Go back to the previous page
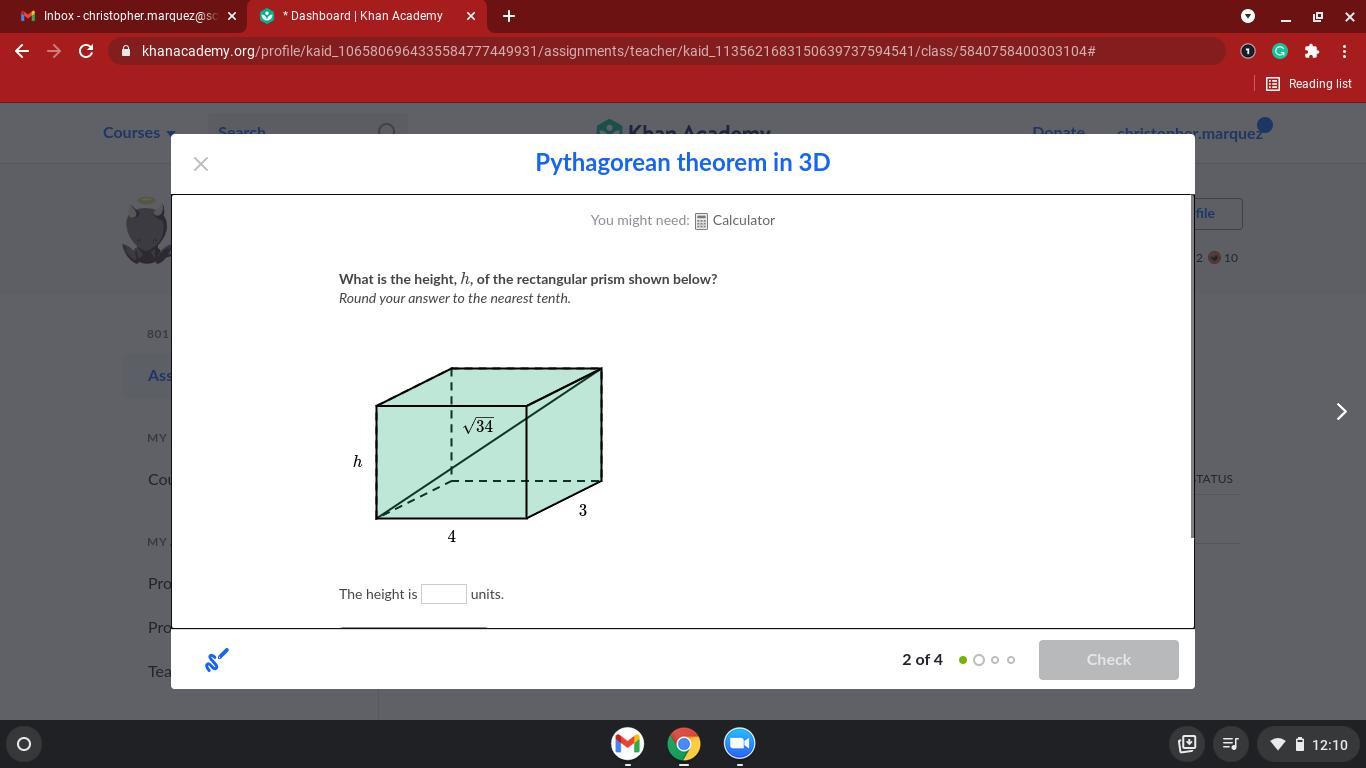Screen dimensions: 1366x768 click(22, 51)
